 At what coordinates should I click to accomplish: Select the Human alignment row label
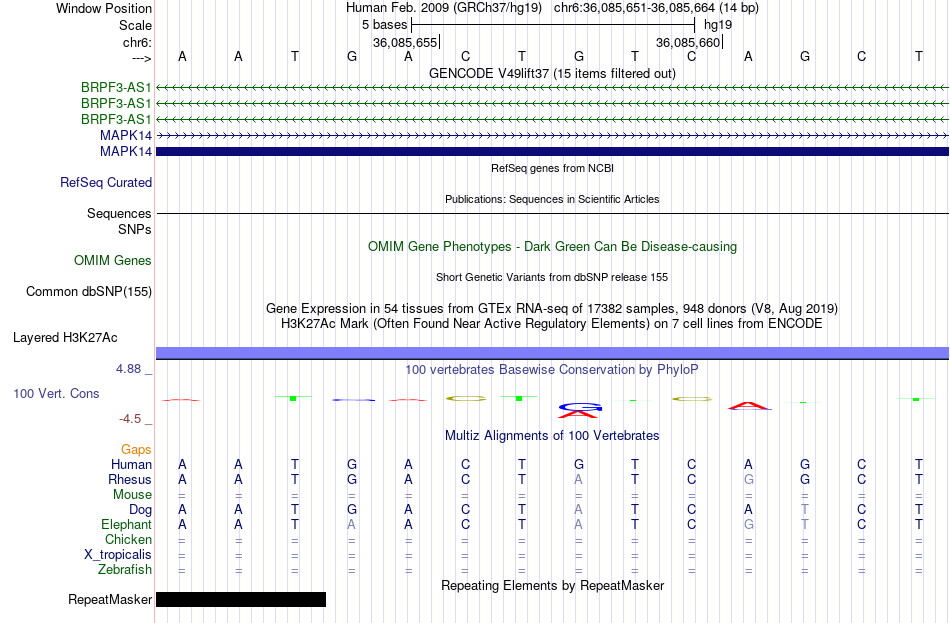click(131, 464)
